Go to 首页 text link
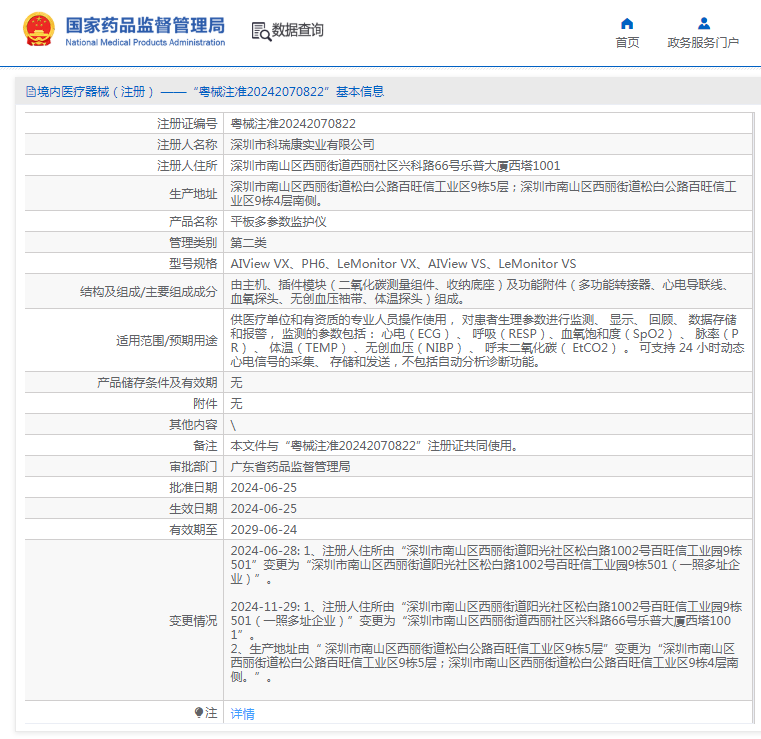Viewport: 761px width, 739px height. coord(627,43)
